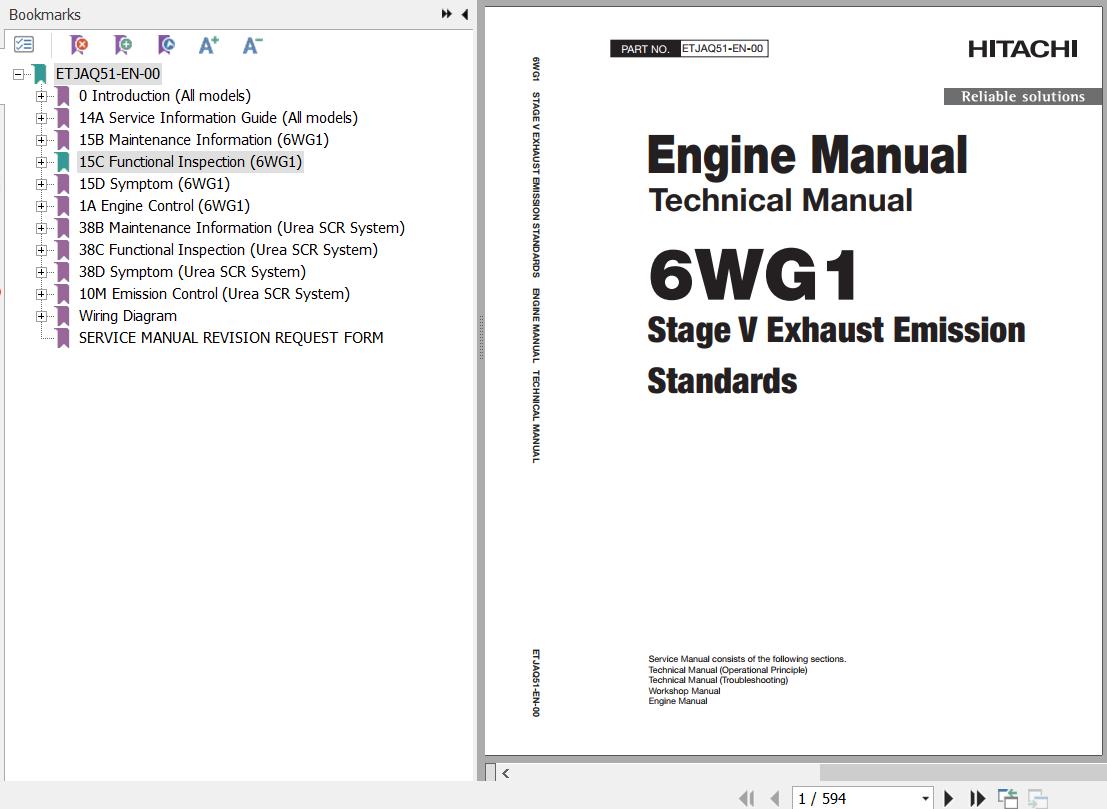Jump to the first page arrow
Image resolution: width=1107 pixels, height=809 pixels.
(746, 798)
